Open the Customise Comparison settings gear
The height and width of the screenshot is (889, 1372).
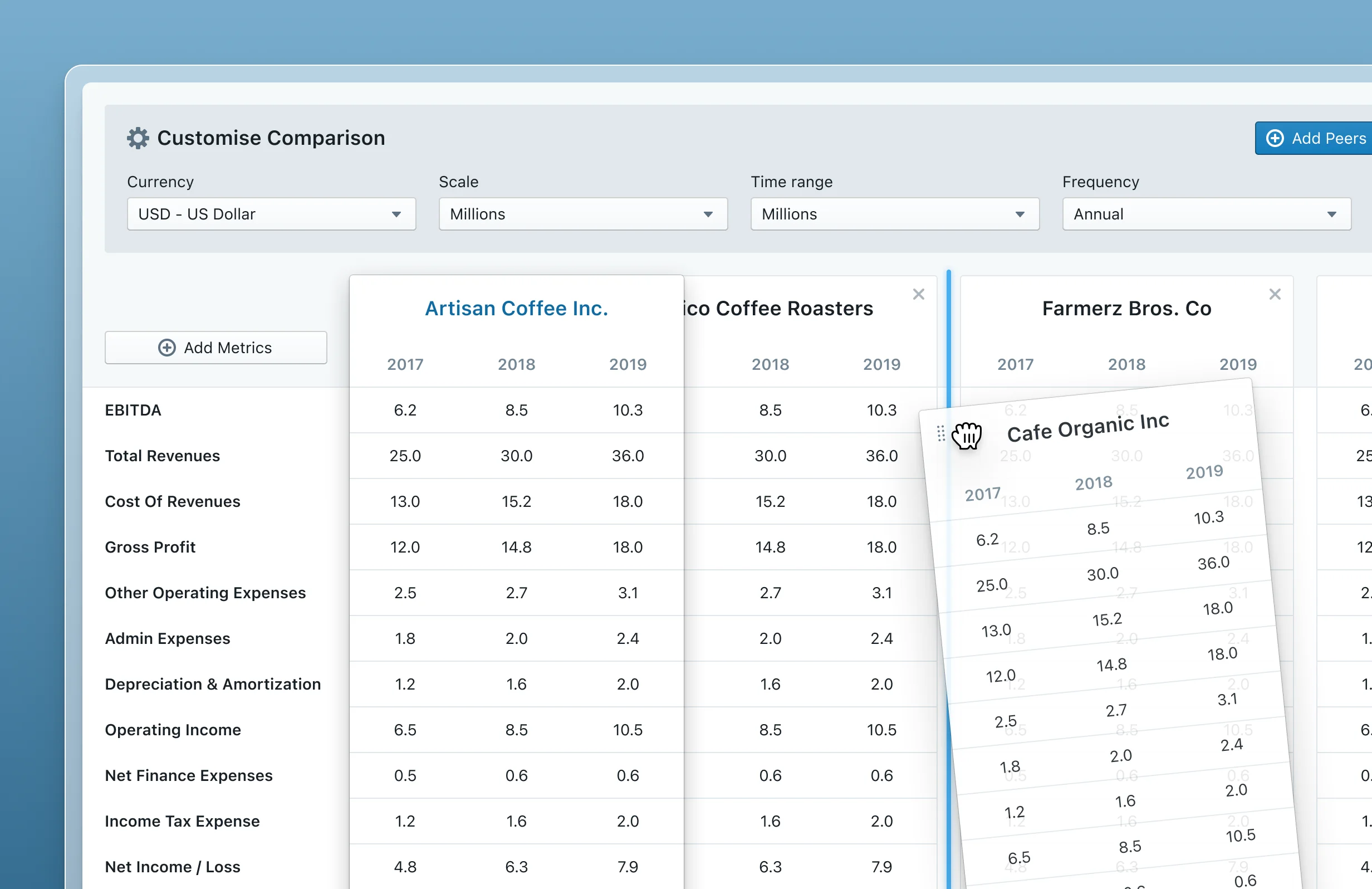137,138
